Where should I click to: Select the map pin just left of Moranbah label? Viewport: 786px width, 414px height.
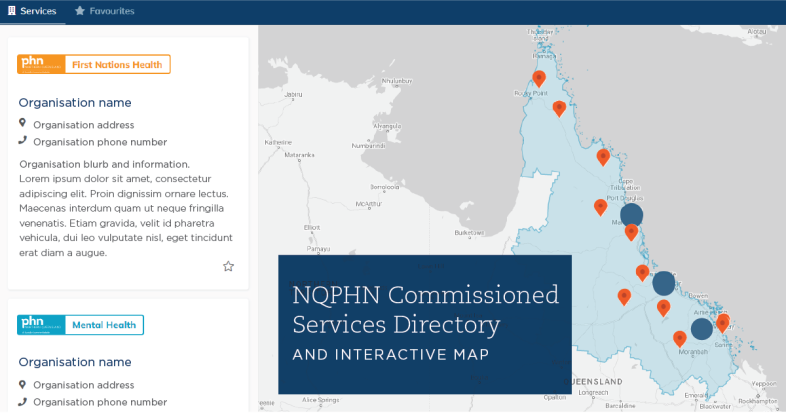(x=680, y=339)
